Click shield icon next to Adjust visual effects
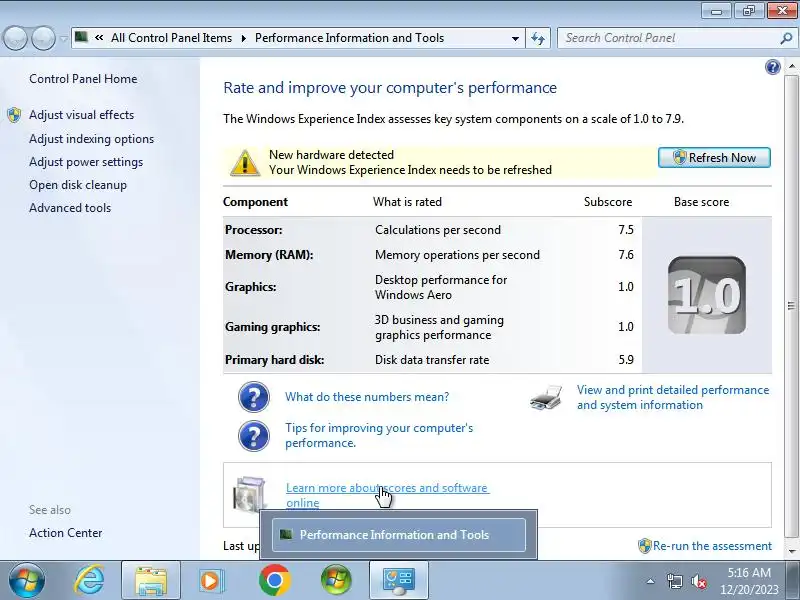Viewport: 800px width, 600px height. pyautogui.click(x=14, y=115)
